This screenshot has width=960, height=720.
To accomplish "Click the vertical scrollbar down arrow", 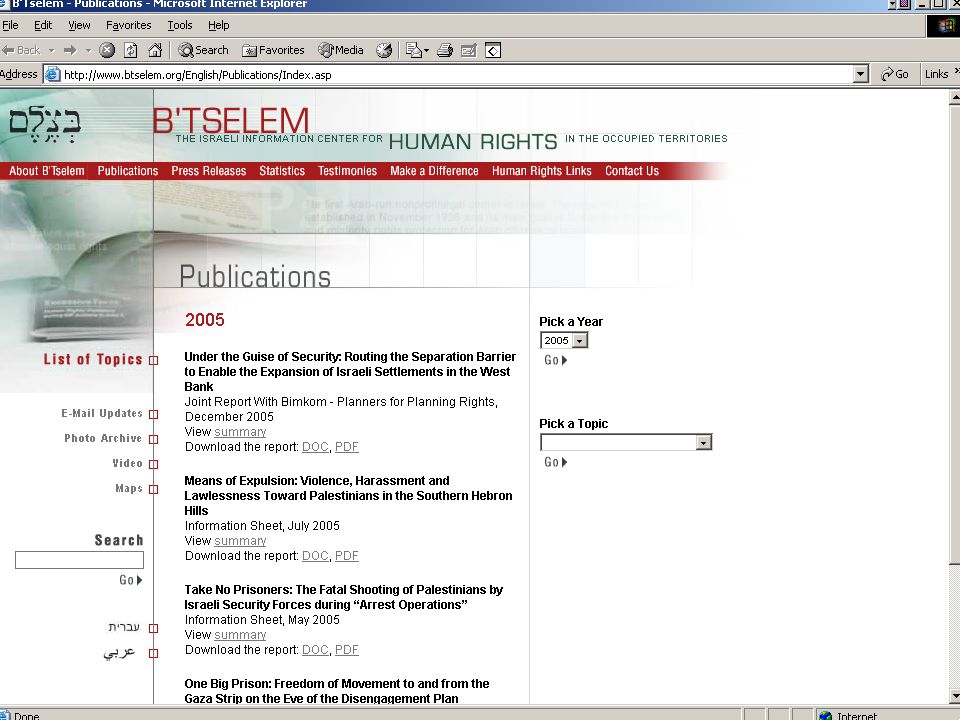I will 954,696.
